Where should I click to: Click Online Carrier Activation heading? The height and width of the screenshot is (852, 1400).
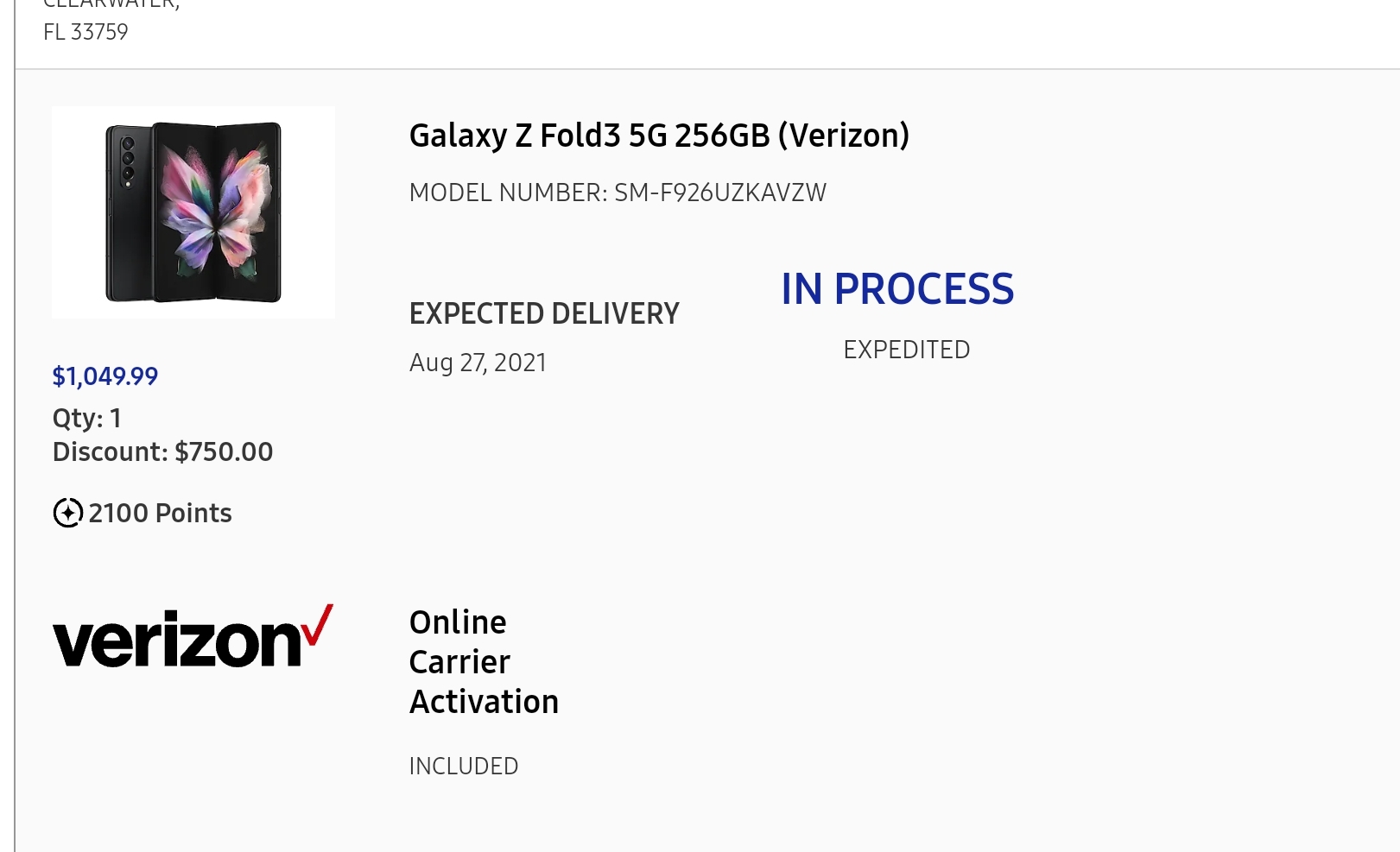[x=484, y=662]
